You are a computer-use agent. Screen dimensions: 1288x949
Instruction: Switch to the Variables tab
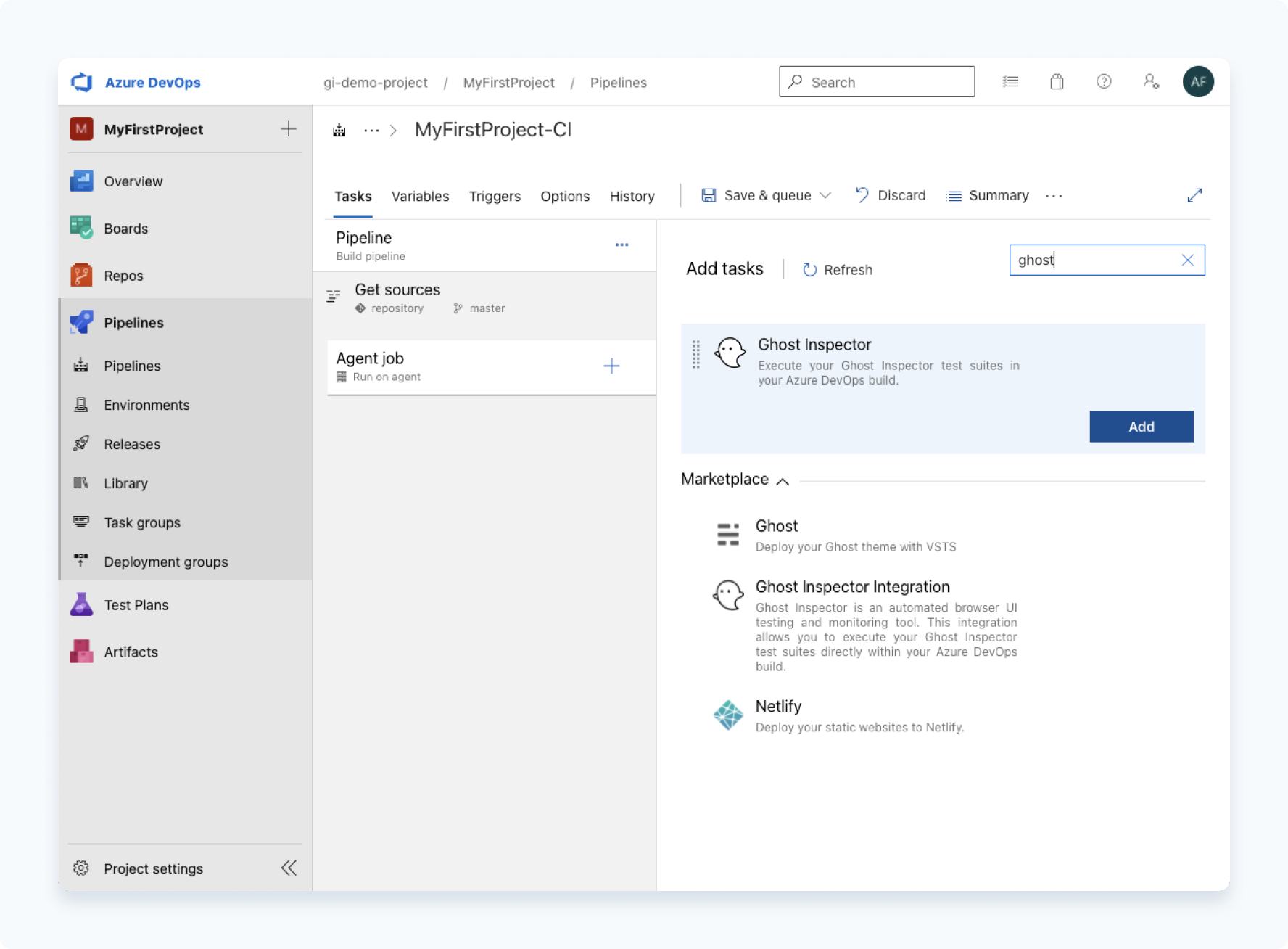click(420, 196)
